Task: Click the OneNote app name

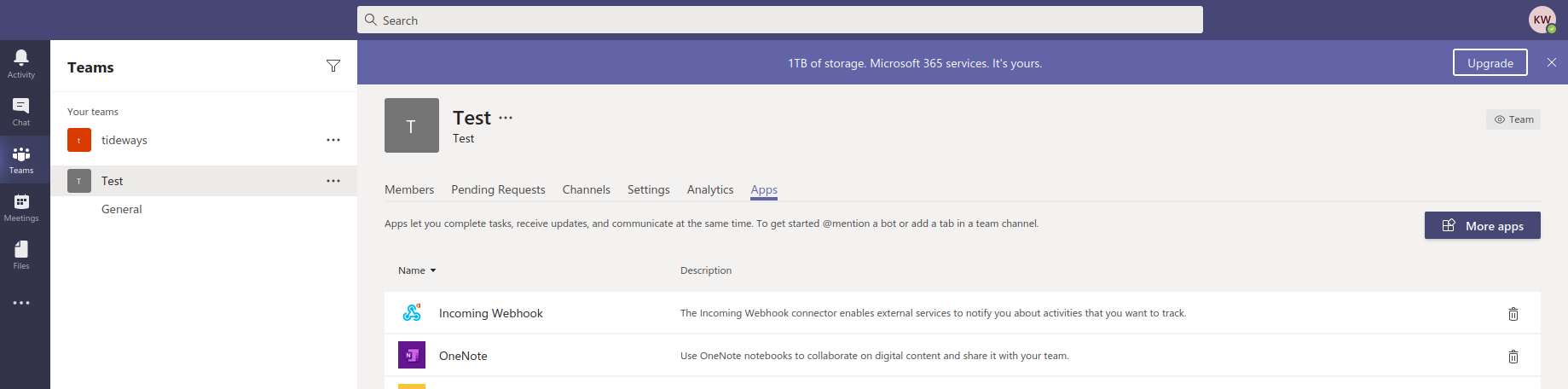Action: click(463, 356)
